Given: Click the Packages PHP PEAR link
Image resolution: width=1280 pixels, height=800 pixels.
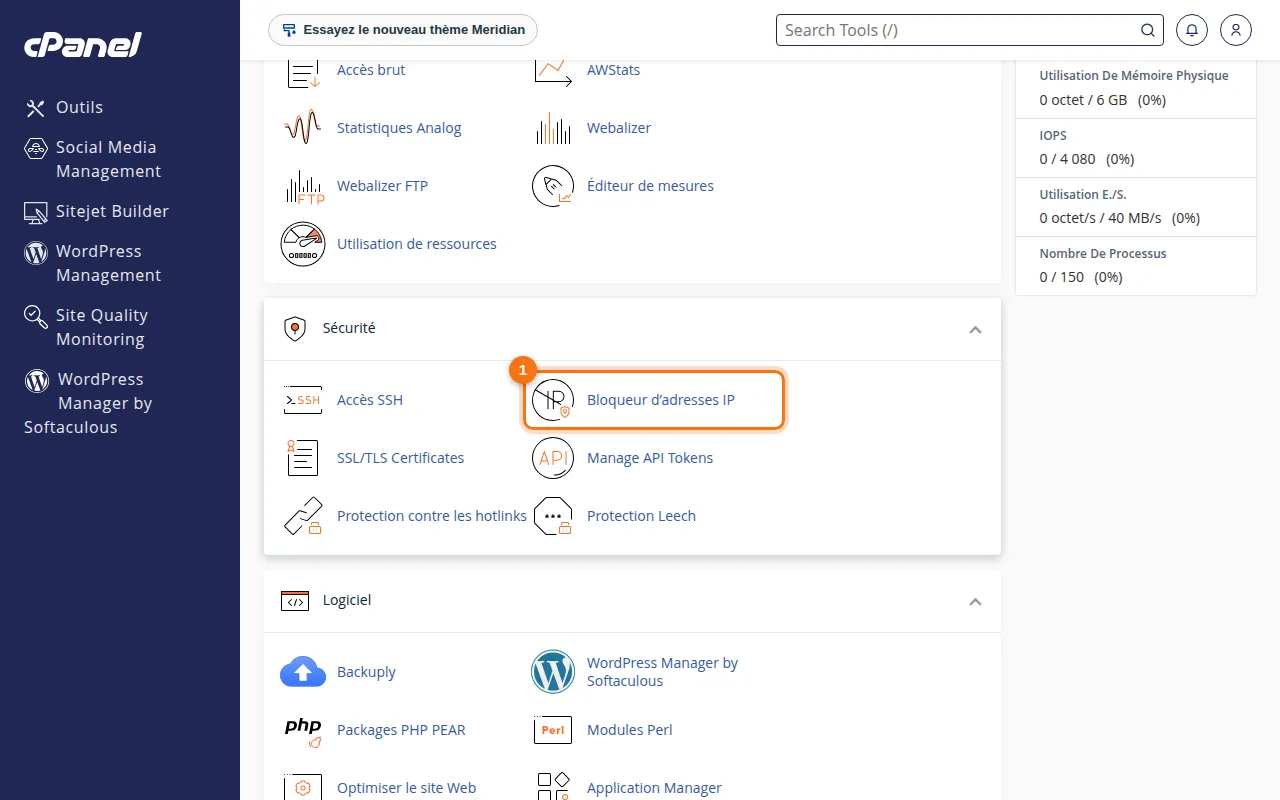Looking at the screenshot, I should [x=401, y=730].
